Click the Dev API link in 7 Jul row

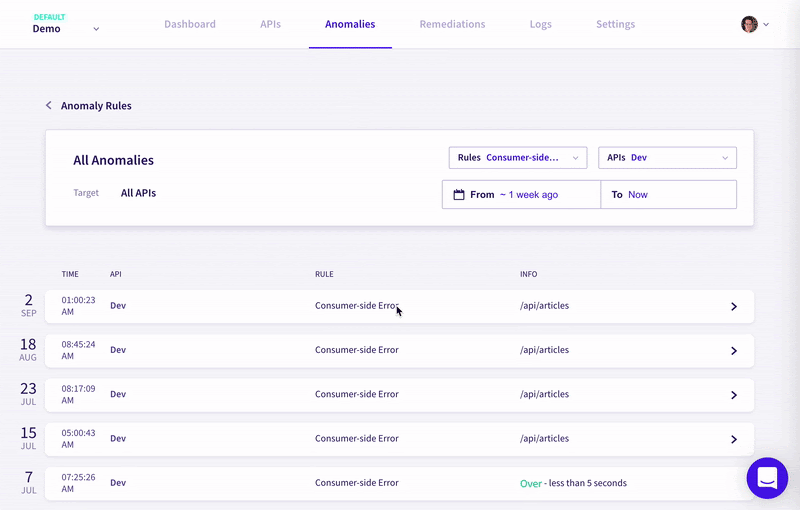(x=118, y=483)
